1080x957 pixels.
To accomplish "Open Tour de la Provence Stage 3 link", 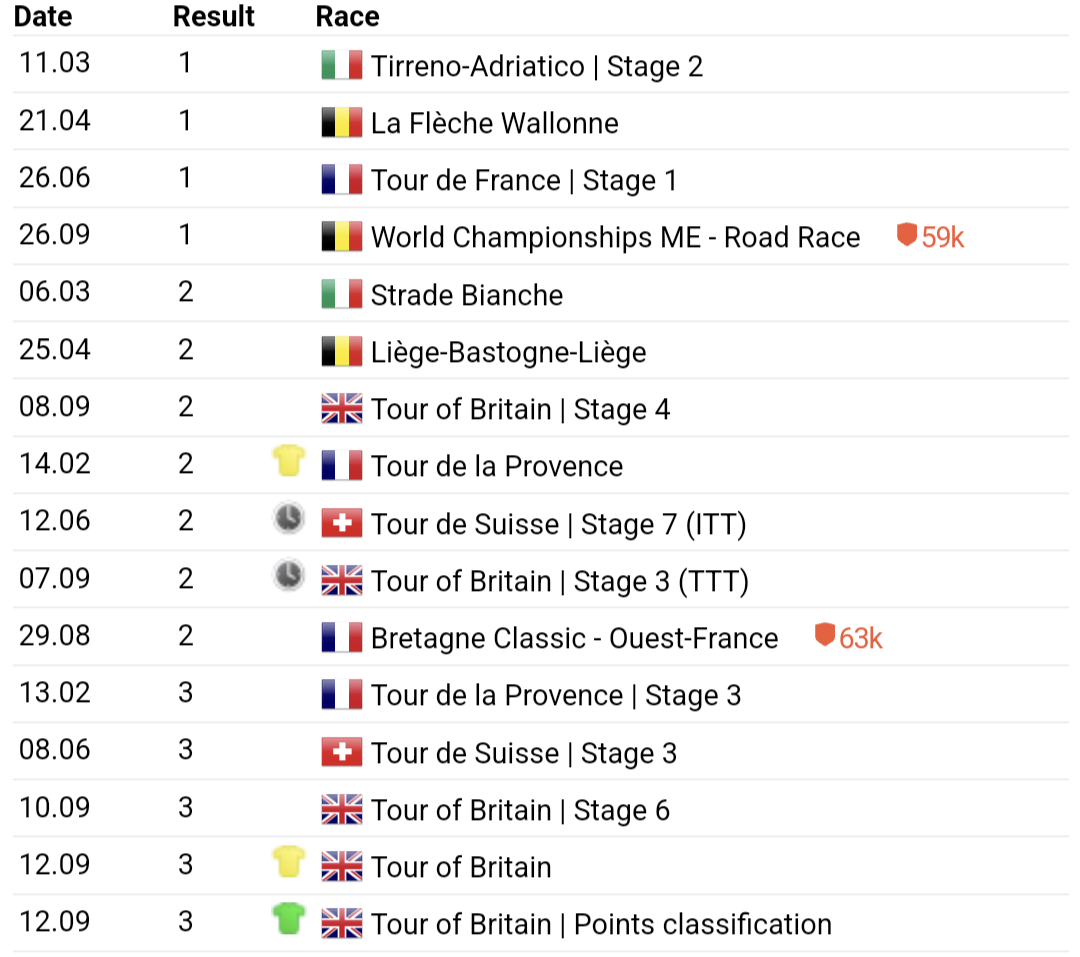I will [x=556, y=695].
